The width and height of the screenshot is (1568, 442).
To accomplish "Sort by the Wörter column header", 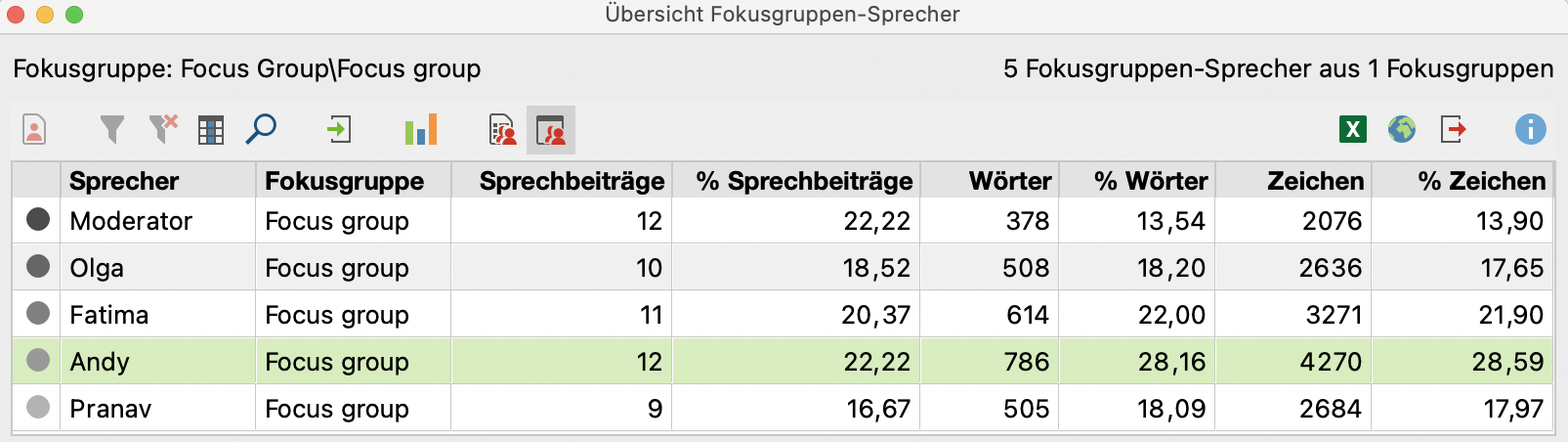I will coord(1009,181).
